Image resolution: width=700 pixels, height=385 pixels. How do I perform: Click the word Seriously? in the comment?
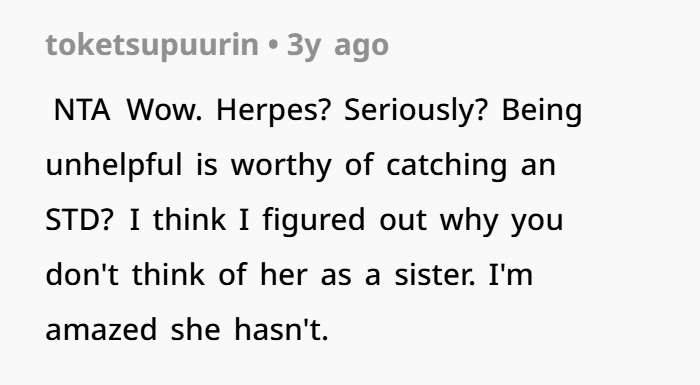pos(415,110)
